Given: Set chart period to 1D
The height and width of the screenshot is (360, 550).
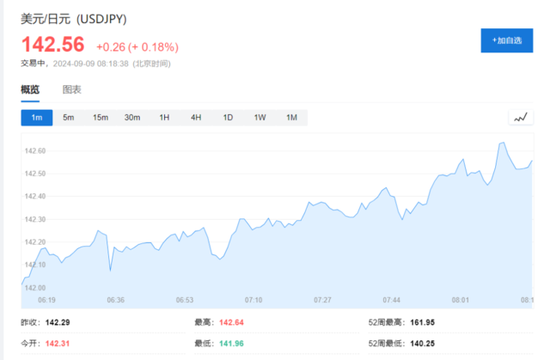Looking at the screenshot, I should click(228, 118).
